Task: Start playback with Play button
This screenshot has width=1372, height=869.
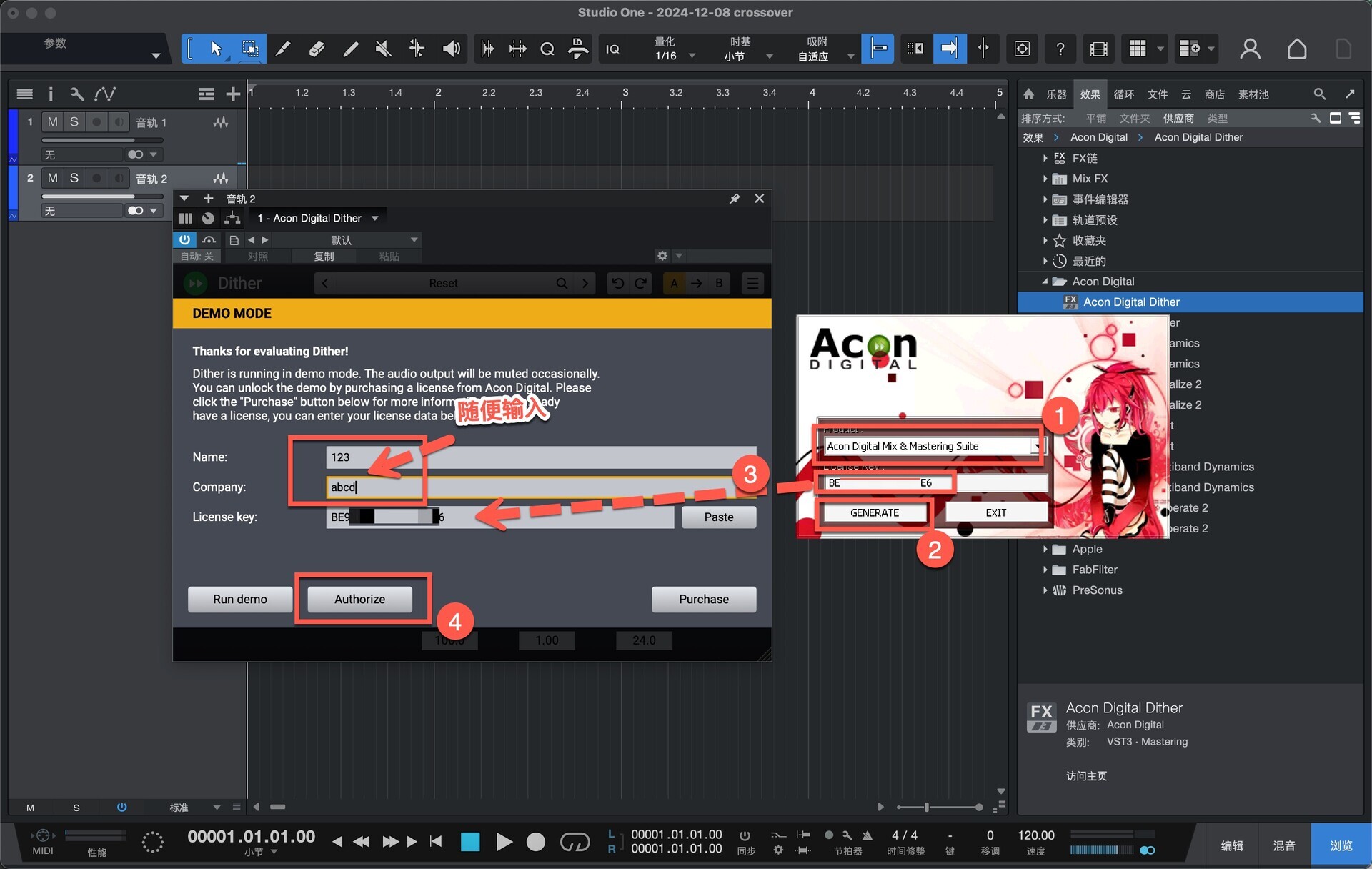Action: point(504,842)
